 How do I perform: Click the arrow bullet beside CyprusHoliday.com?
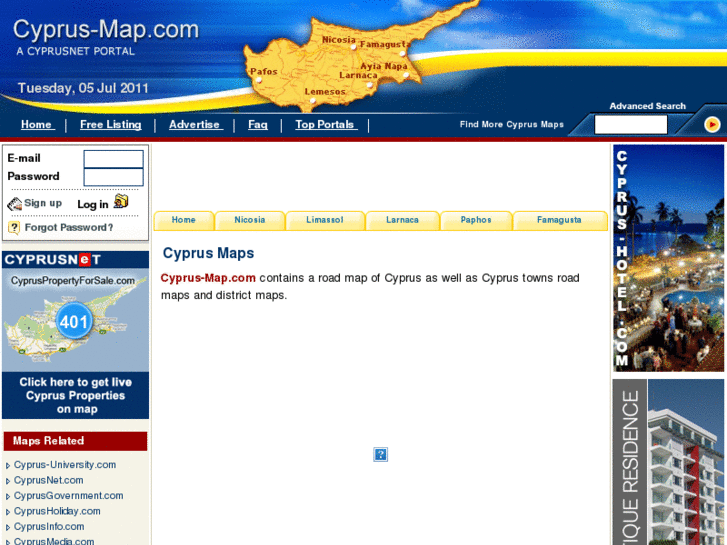[x=8, y=512]
